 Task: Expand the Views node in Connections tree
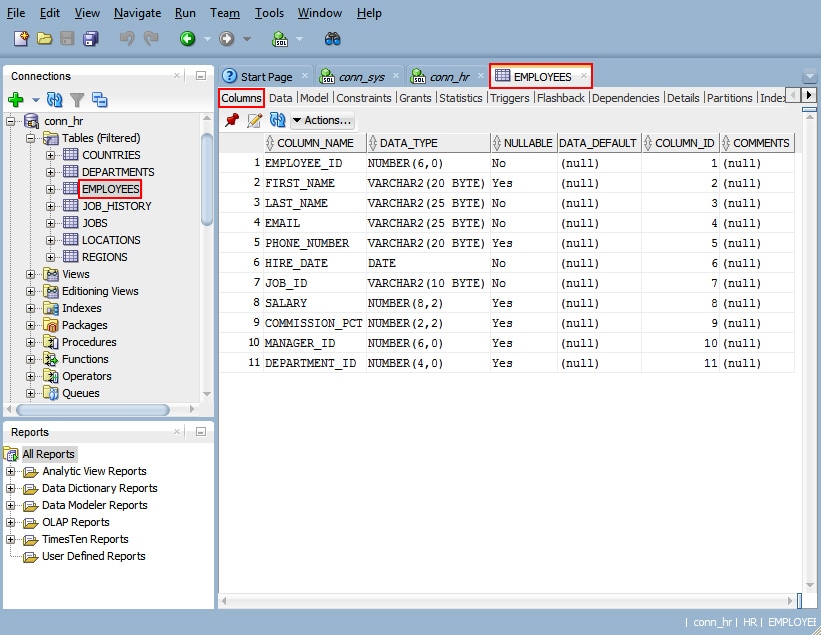31,274
